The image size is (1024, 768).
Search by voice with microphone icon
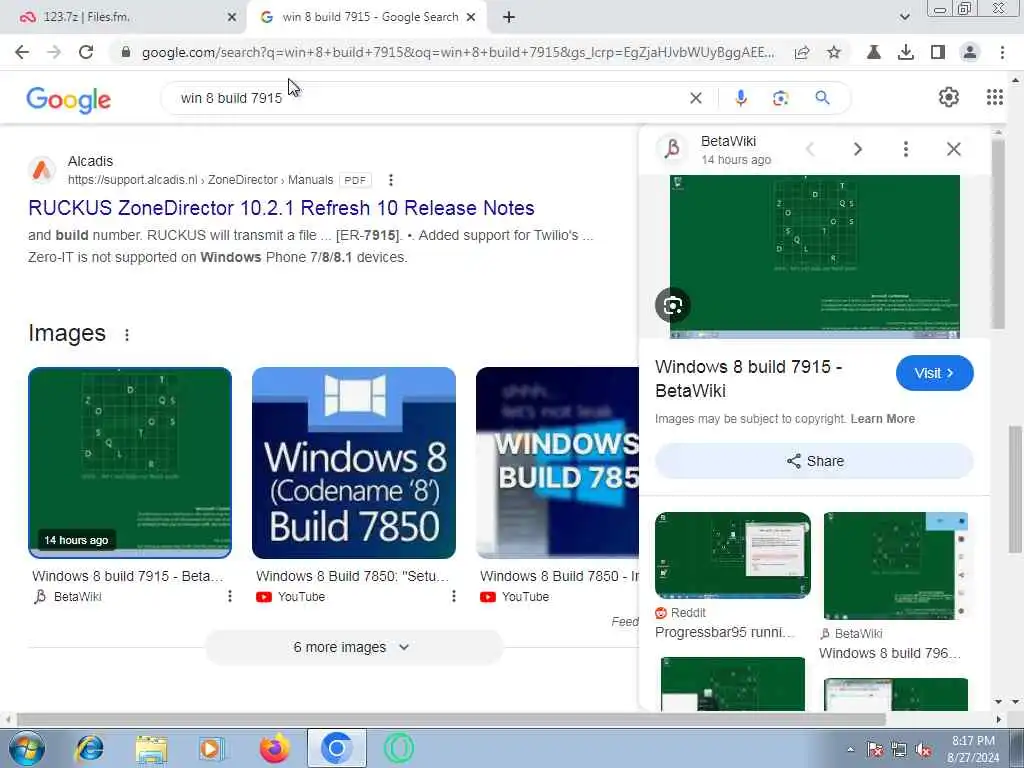pyautogui.click(x=741, y=98)
